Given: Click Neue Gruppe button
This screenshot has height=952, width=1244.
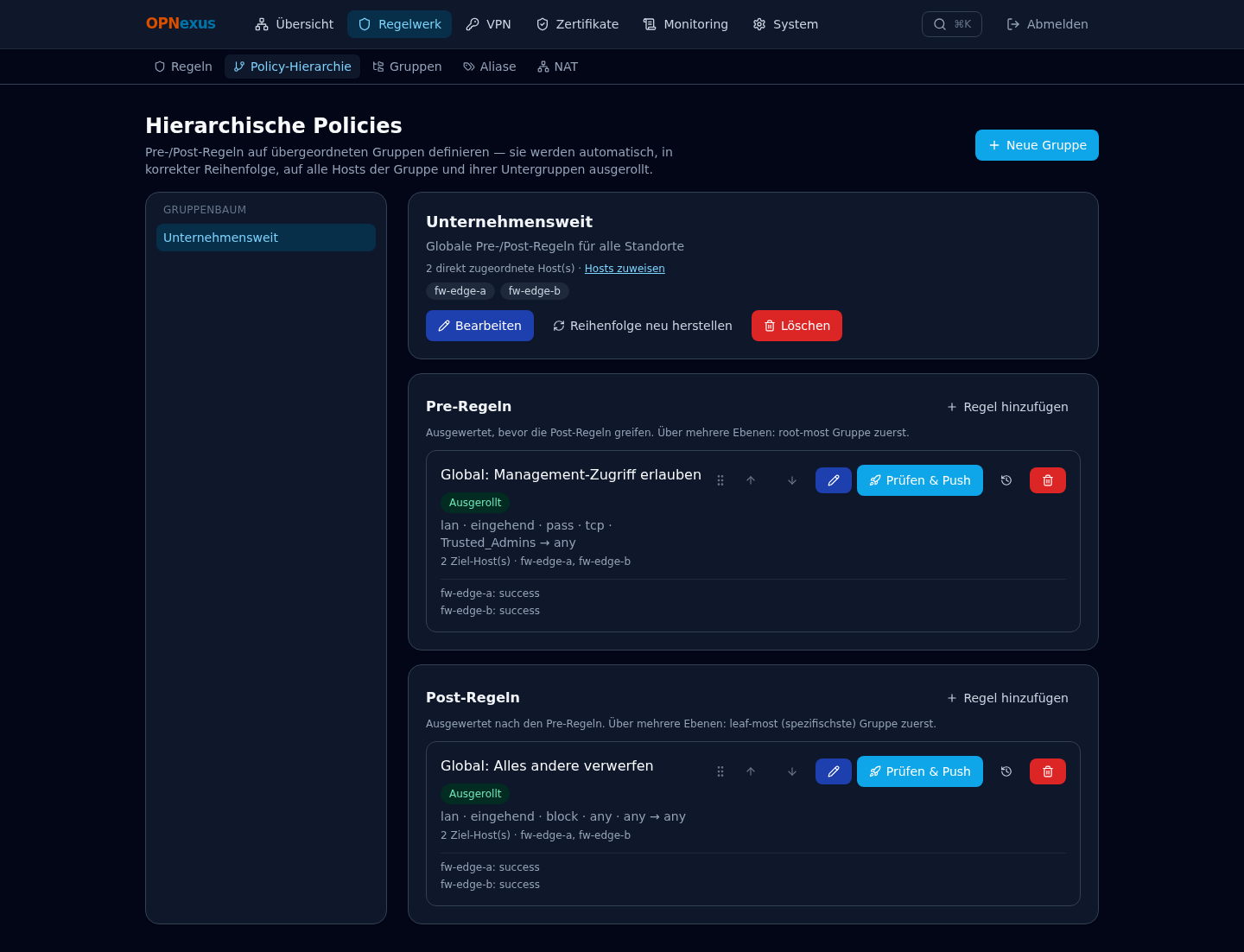Looking at the screenshot, I should pos(1037,145).
